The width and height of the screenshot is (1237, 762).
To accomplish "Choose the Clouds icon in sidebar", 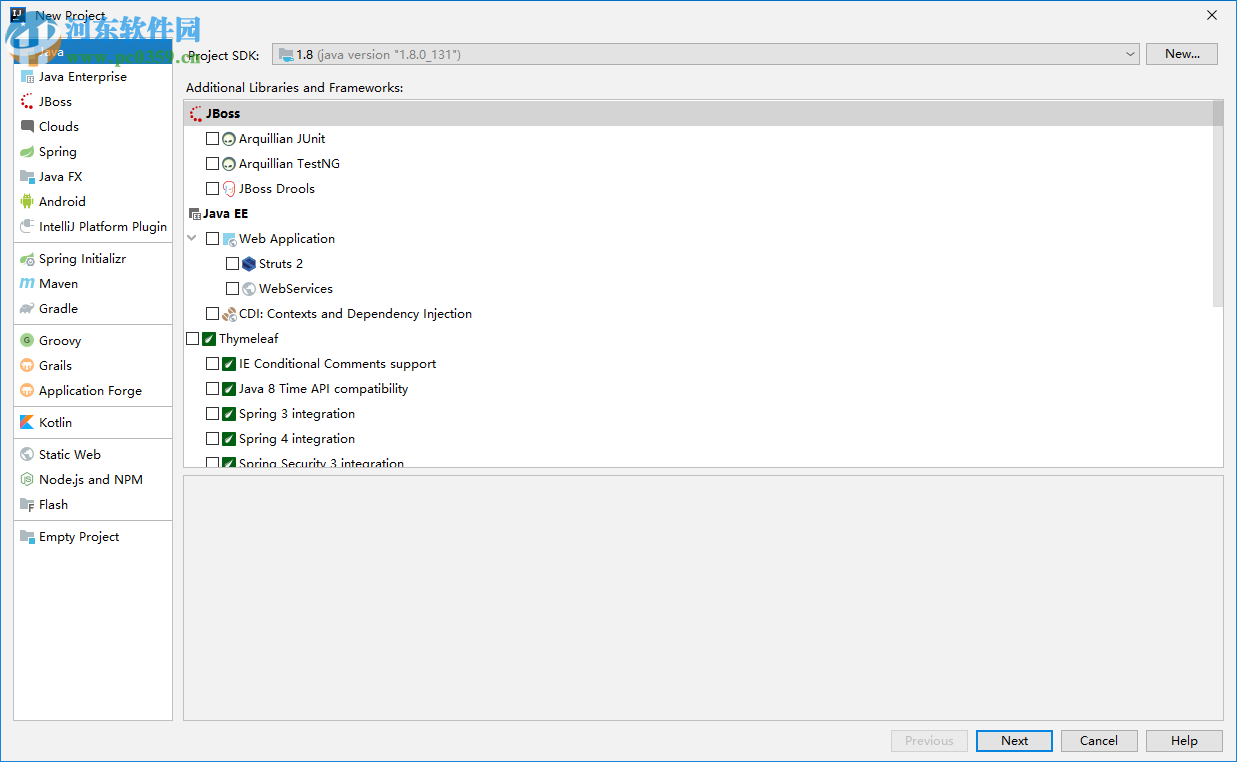I will [x=27, y=127].
